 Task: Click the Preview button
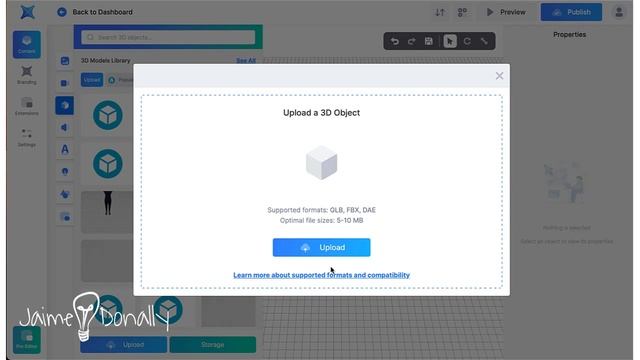[506, 12]
